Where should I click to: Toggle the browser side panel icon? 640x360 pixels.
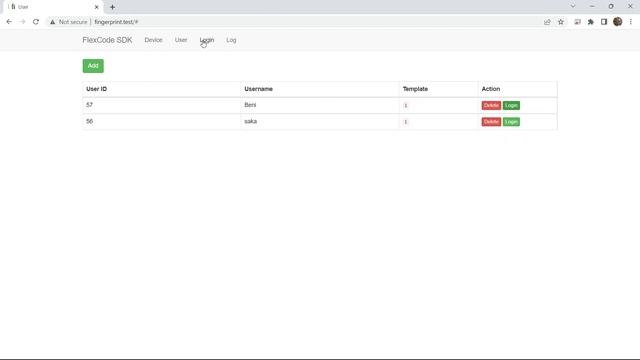click(x=604, y=22)
